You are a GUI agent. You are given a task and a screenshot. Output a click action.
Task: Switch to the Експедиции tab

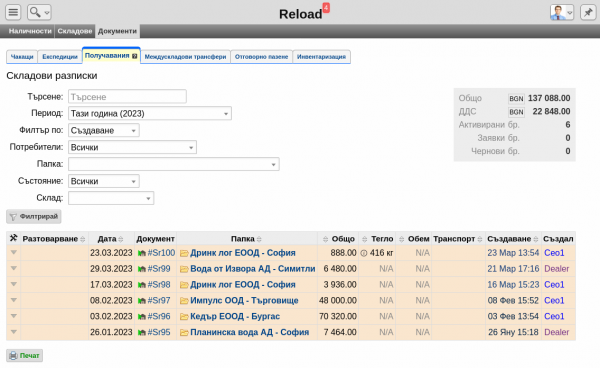point(60,57)
